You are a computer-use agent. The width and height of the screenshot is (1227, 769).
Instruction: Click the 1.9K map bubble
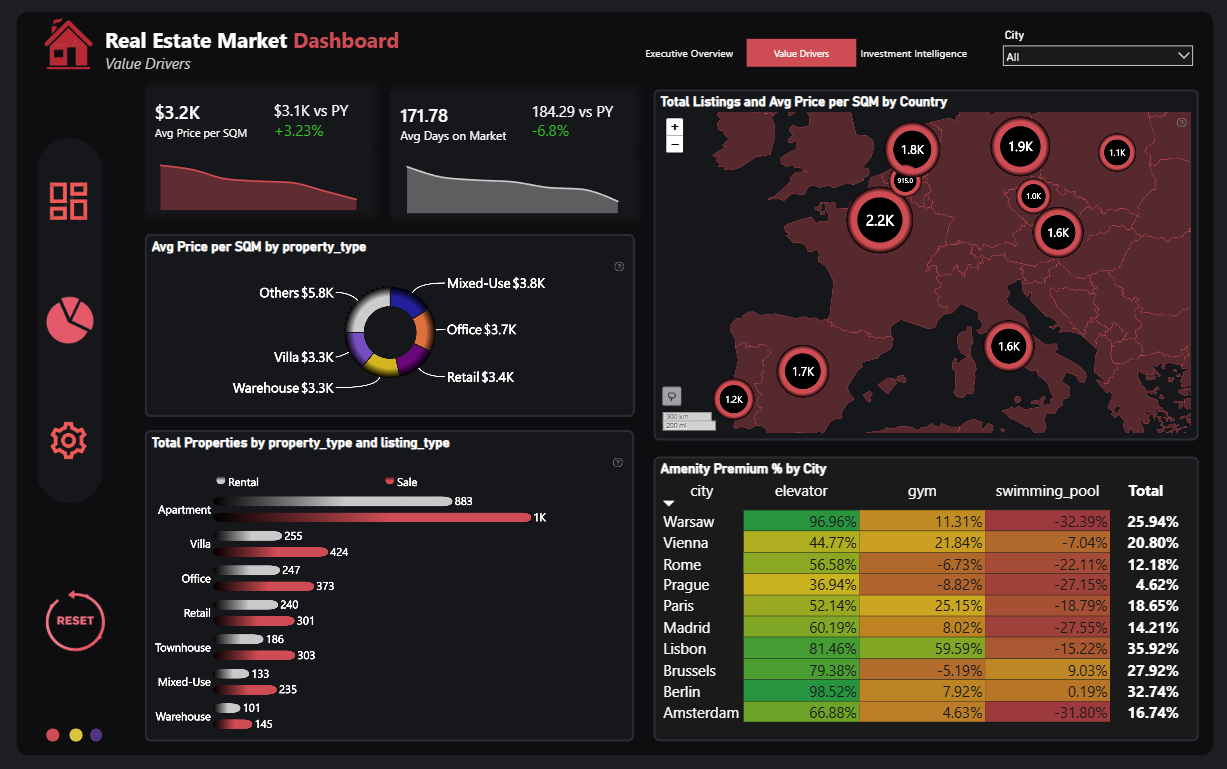(x=1020, y=146)
